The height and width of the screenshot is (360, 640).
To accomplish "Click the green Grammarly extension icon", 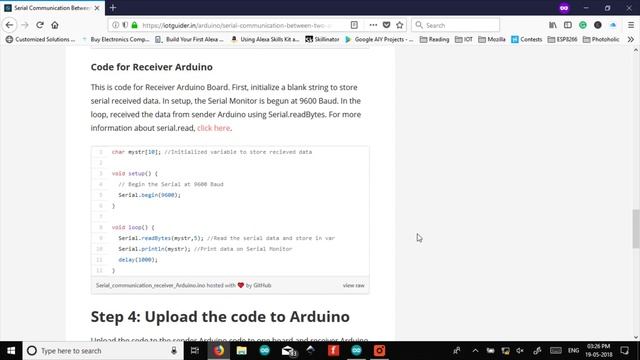I will click(583, 25).
